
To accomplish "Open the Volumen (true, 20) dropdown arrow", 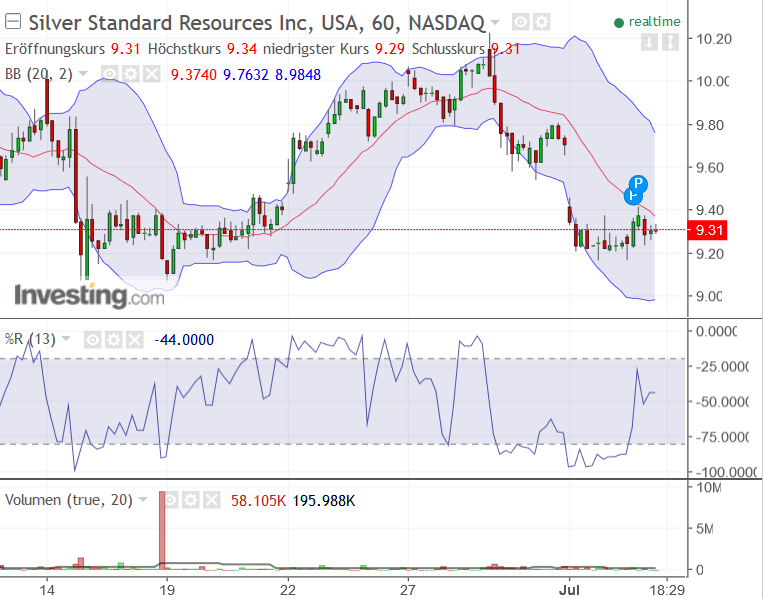I will 143,500.
